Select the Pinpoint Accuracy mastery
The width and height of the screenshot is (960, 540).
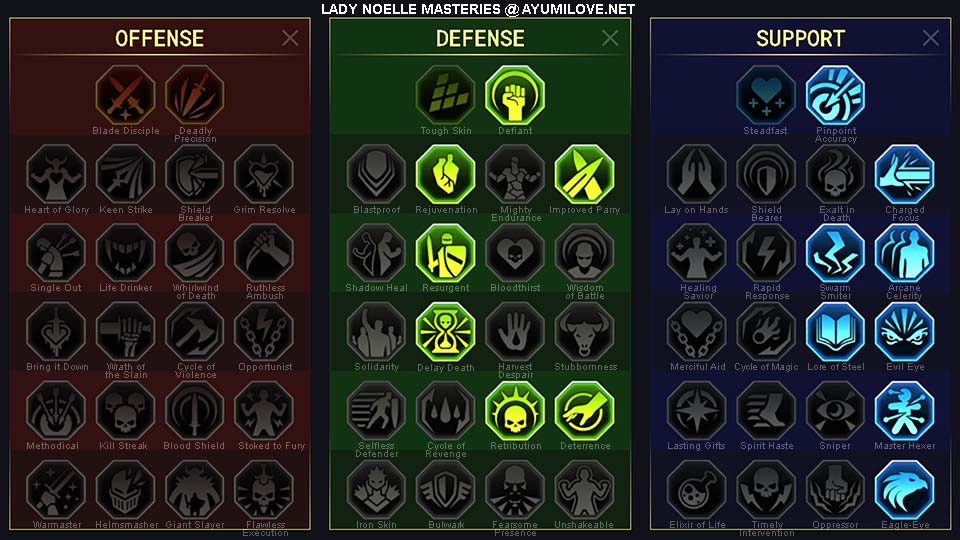tap(835, 96)
